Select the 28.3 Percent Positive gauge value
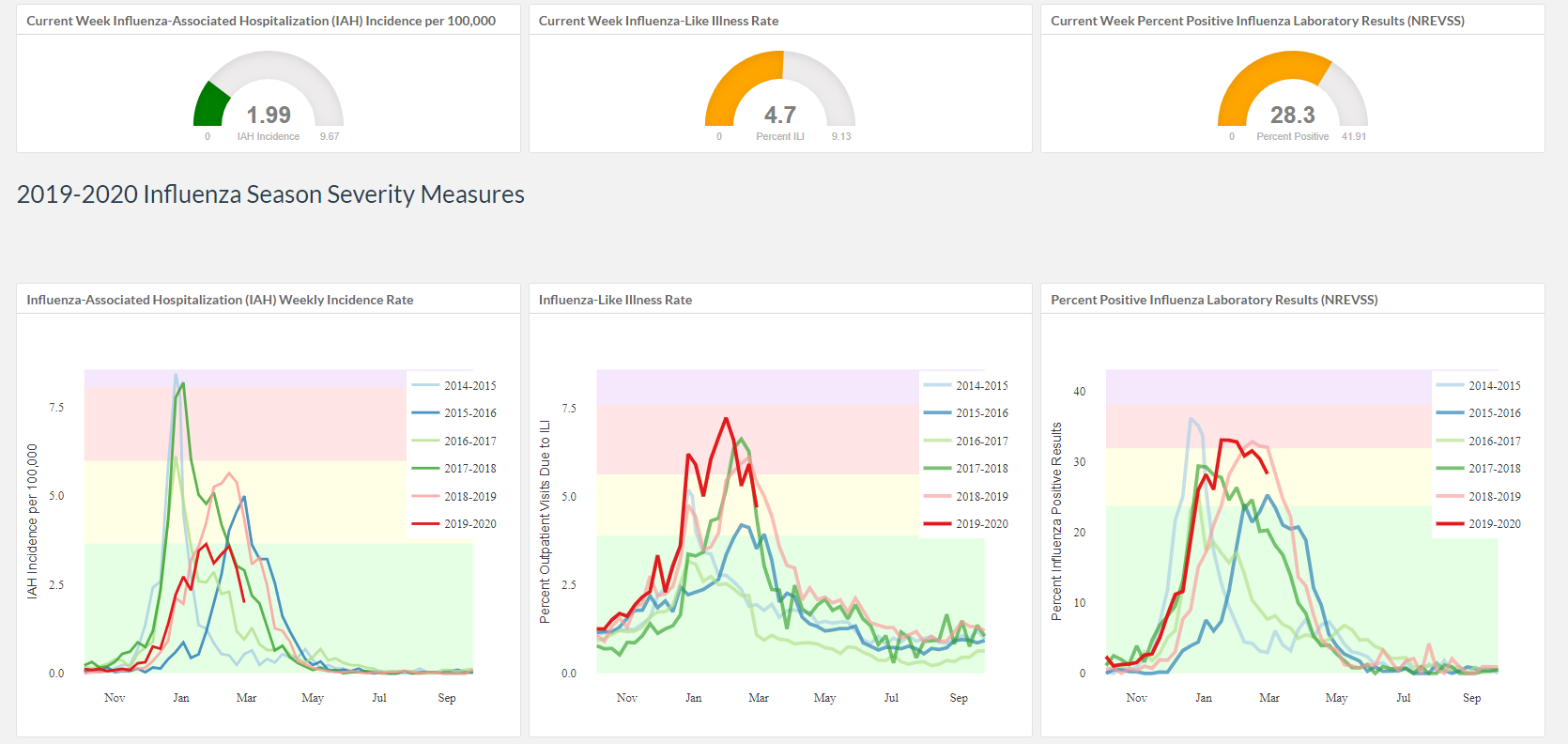This screenshot has height=744, width=1568. pyautogui.click(x=1293, y=115)
